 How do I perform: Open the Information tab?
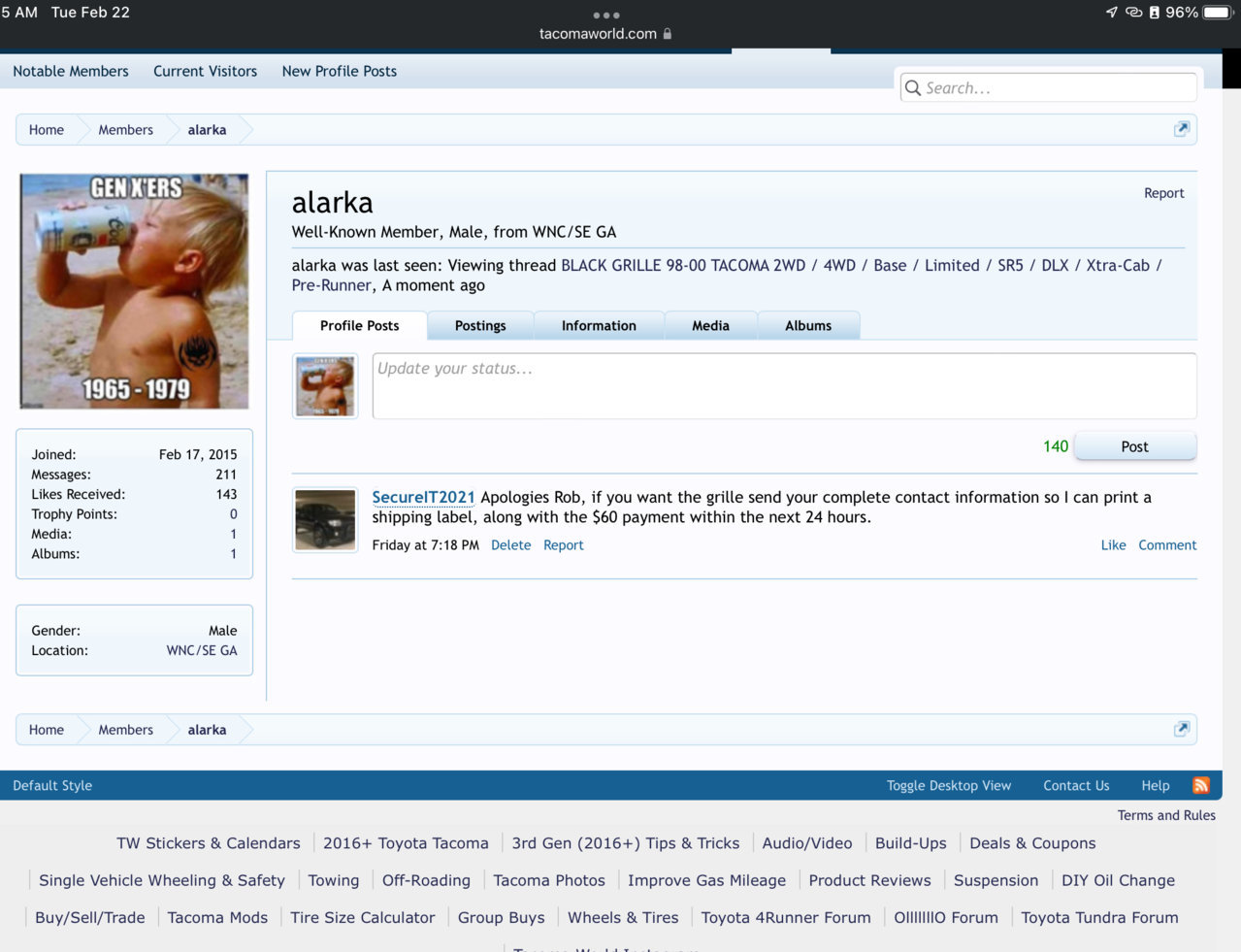pos(599,325)
